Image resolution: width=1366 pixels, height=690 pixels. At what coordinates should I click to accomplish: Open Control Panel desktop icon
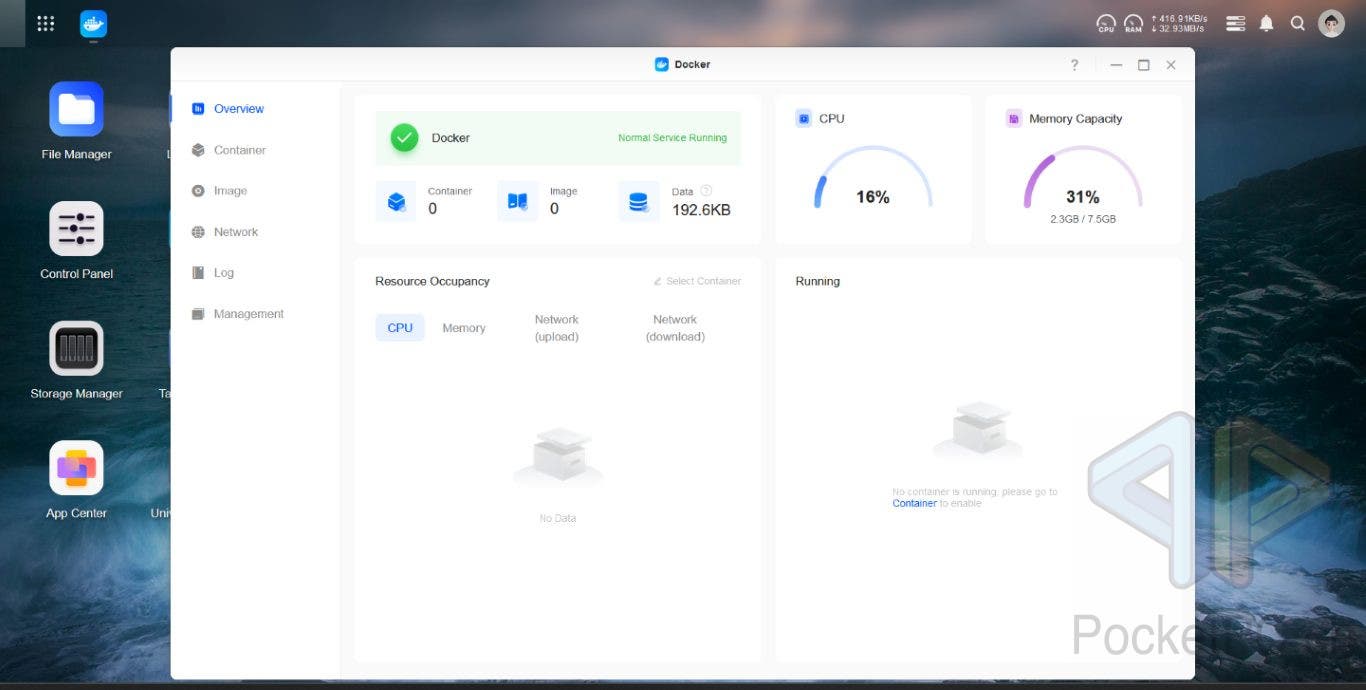76,229
